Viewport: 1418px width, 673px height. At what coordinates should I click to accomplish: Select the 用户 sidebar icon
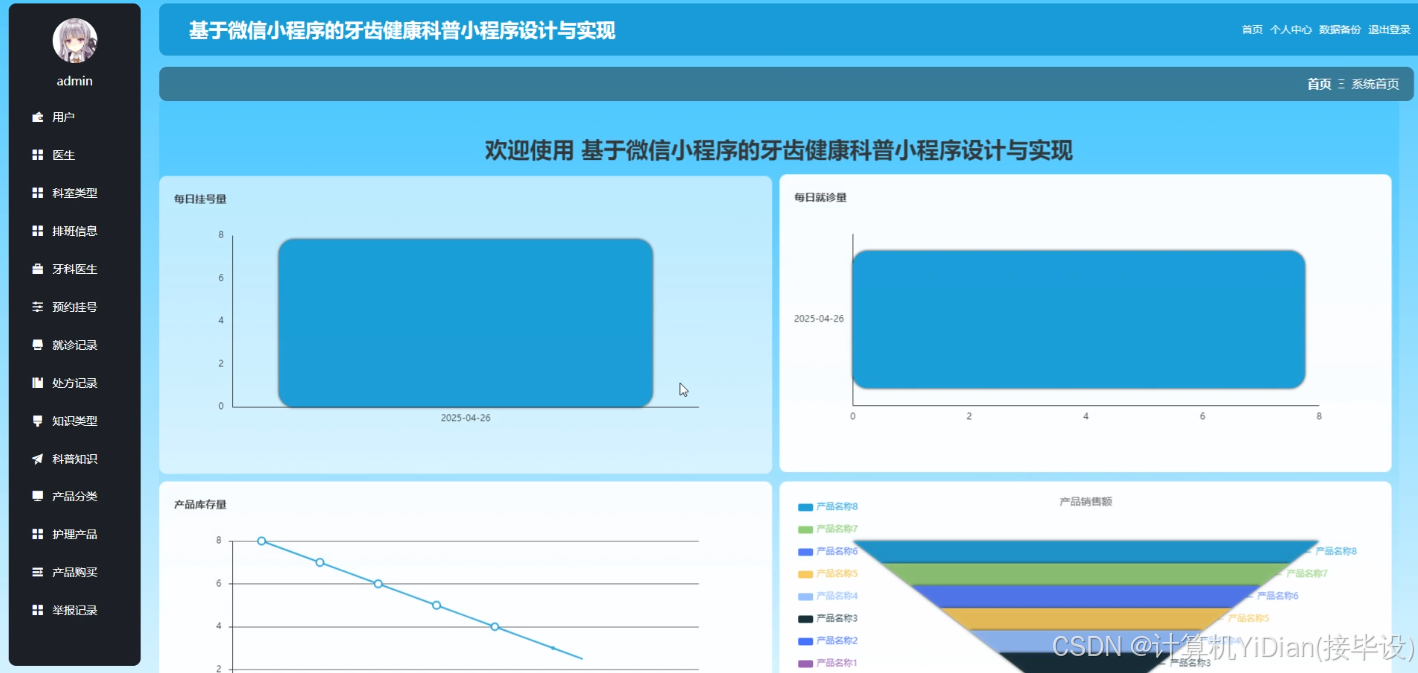coord(37,117)
